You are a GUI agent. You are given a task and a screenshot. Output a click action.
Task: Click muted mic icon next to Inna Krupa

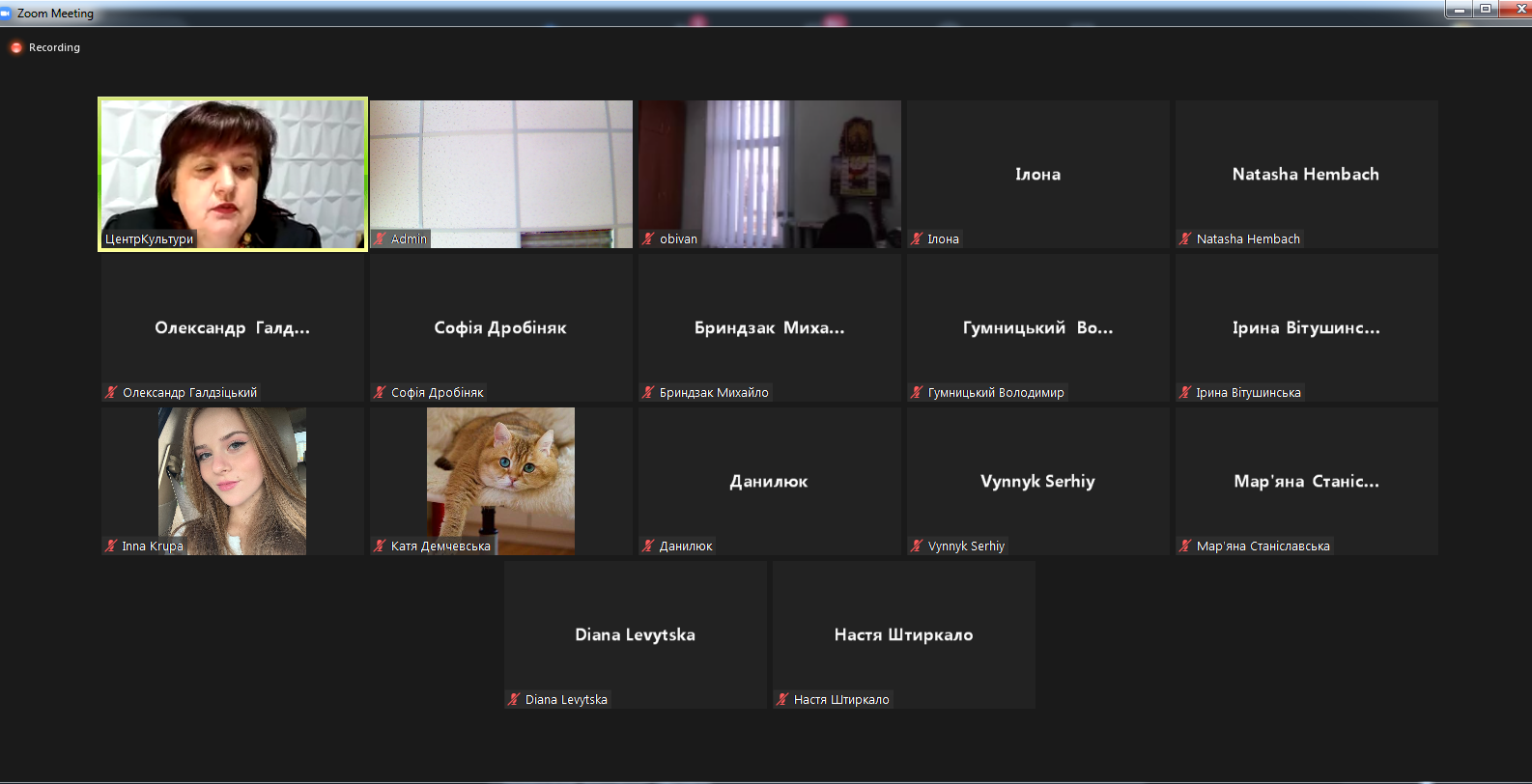point(112,546)
